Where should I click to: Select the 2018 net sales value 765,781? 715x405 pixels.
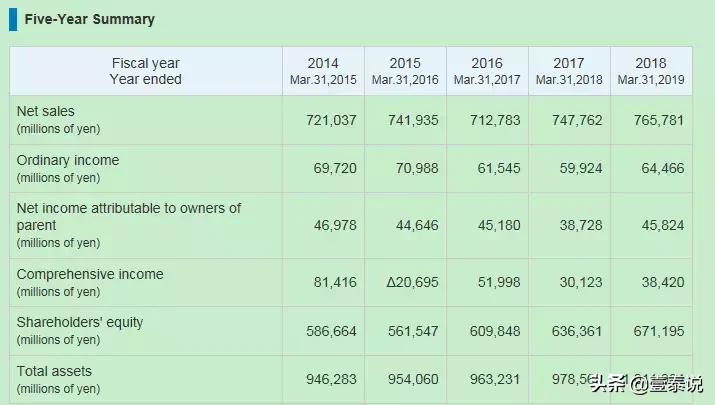[659, 120]
